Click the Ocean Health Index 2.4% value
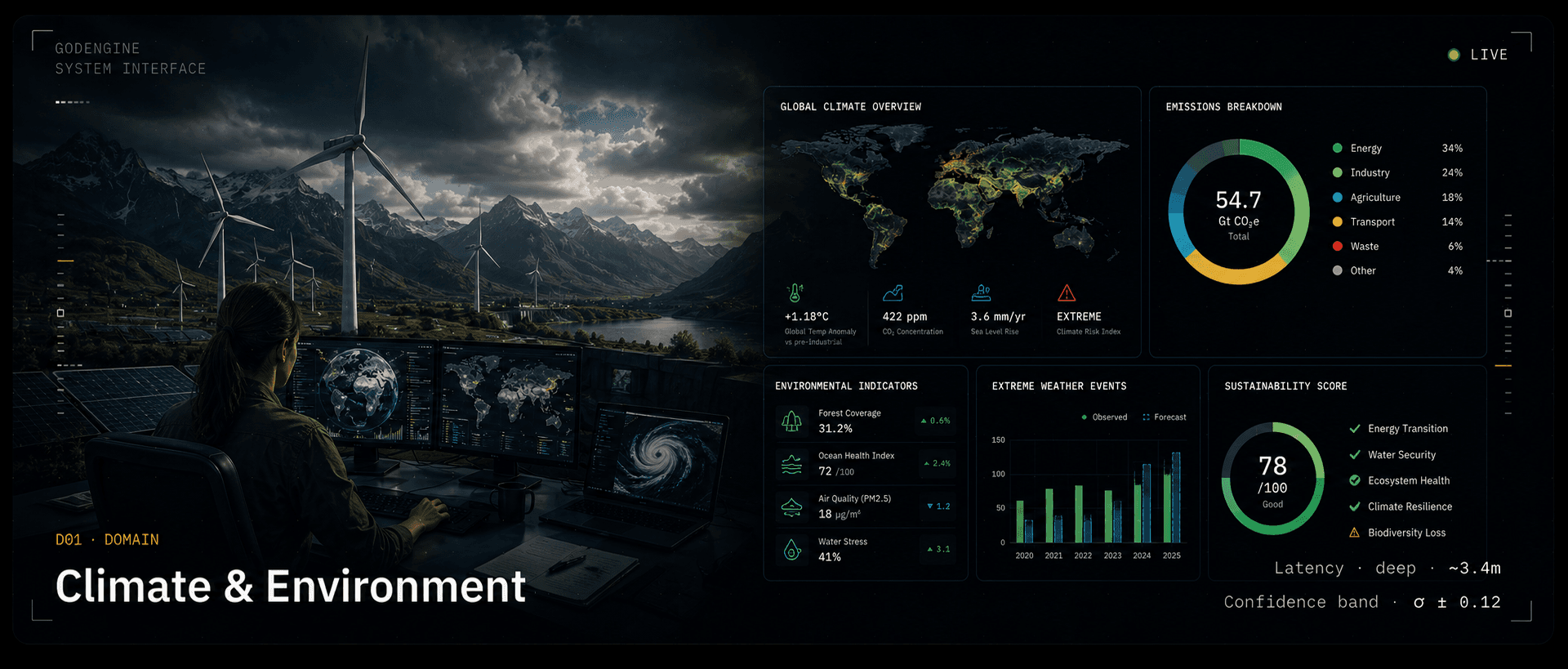 [938, 463]
